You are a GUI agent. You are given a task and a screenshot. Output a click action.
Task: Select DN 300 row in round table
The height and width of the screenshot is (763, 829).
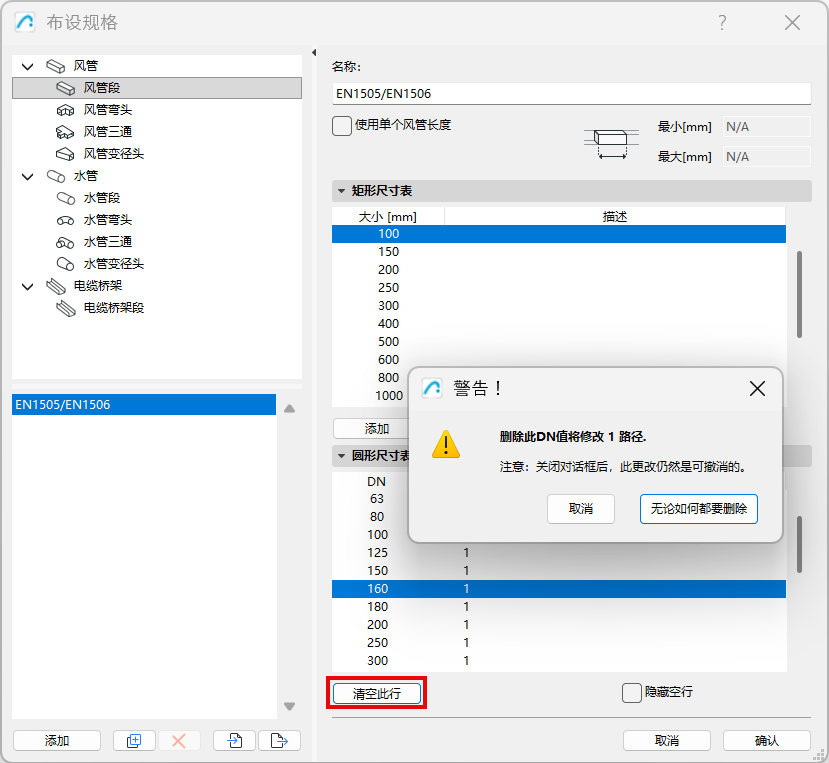[559, 660]
